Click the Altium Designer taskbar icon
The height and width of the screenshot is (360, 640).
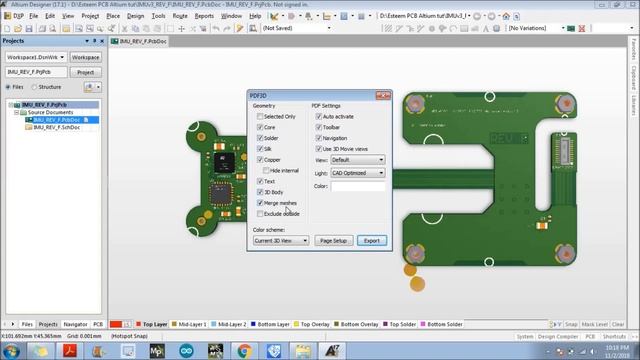click(332, 351)
